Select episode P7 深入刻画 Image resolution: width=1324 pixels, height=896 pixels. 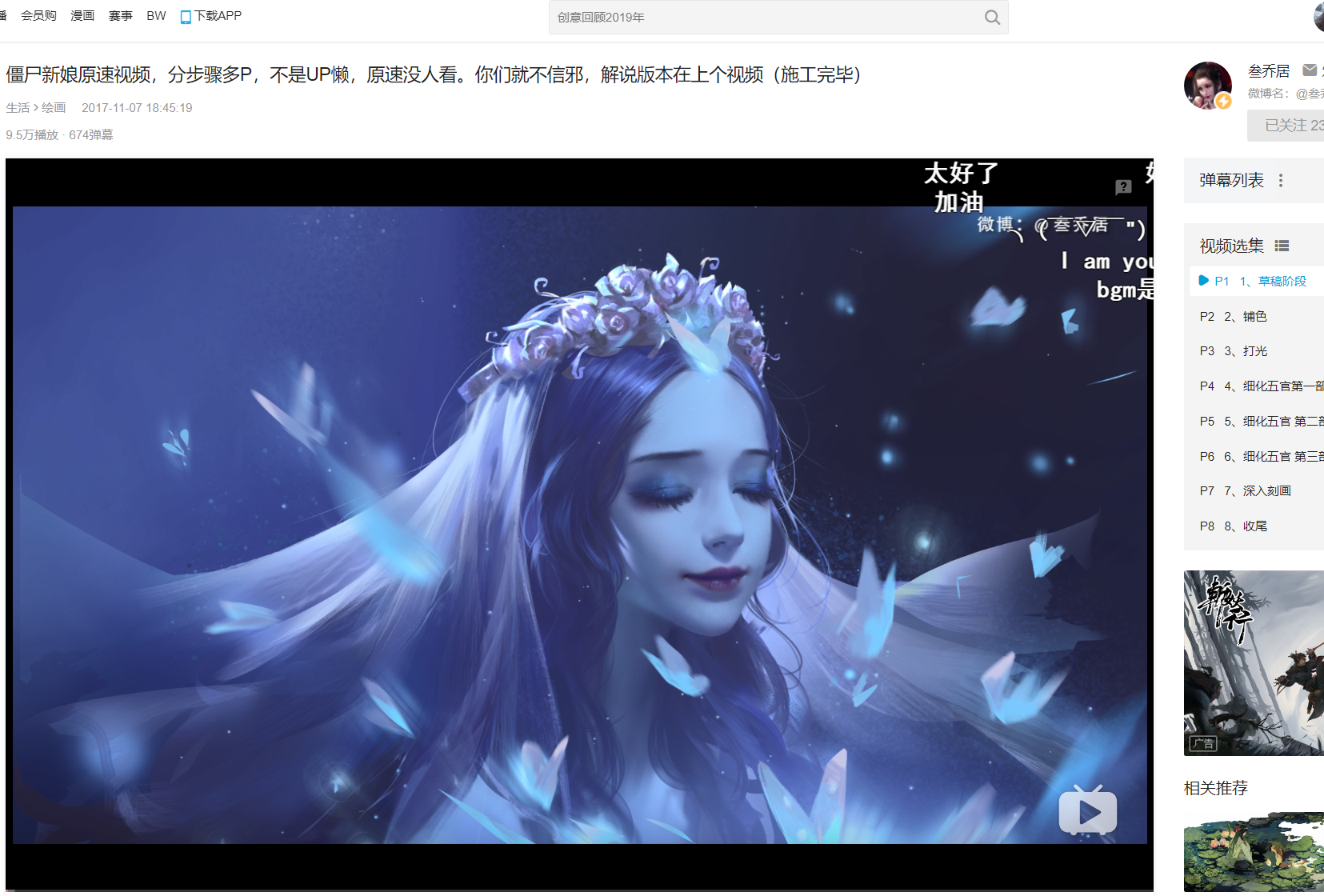pyautogui.click(x=1257, y=490)
